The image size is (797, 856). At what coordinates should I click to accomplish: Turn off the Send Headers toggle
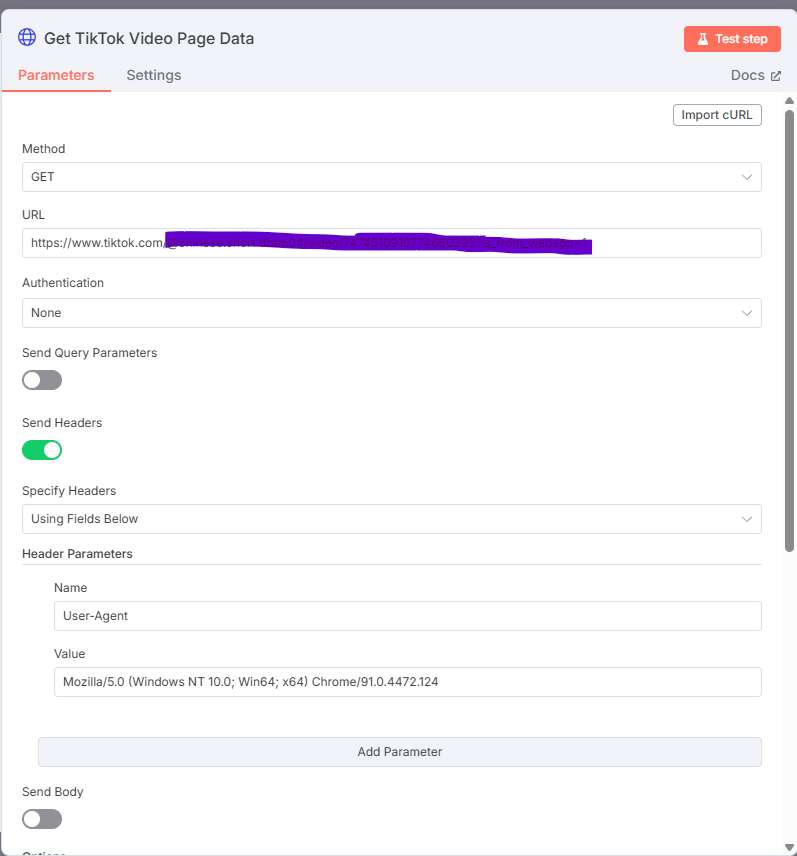(42, 450)
